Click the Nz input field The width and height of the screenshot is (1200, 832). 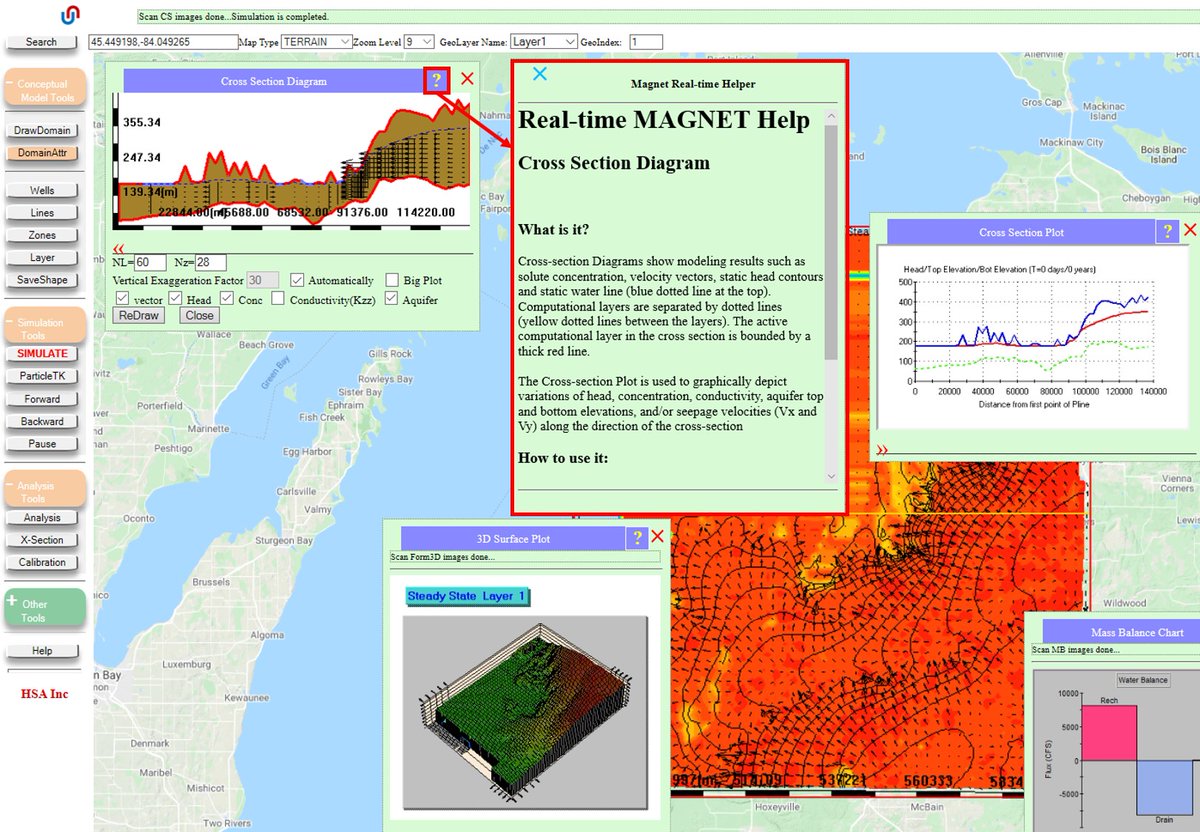pyautogui.click(x=210, y=262)
